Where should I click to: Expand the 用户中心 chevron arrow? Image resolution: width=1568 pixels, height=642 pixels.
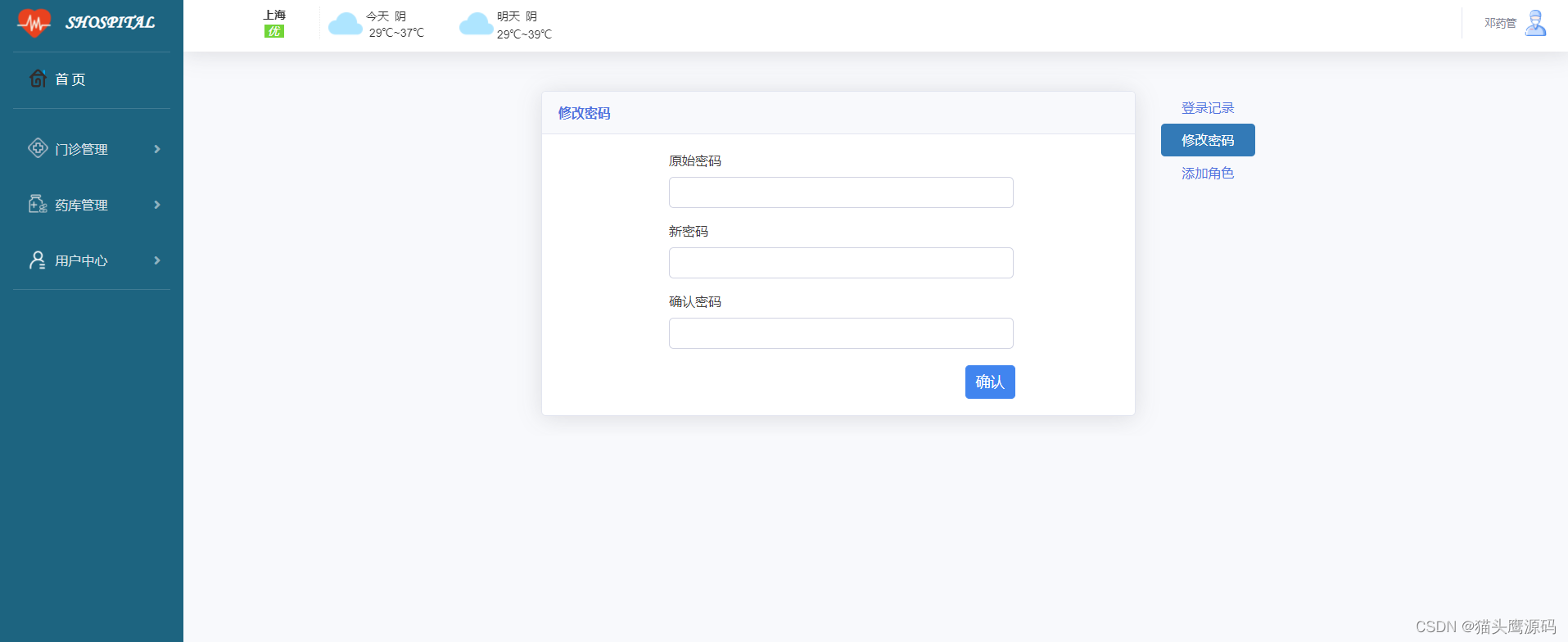[157, 260]
